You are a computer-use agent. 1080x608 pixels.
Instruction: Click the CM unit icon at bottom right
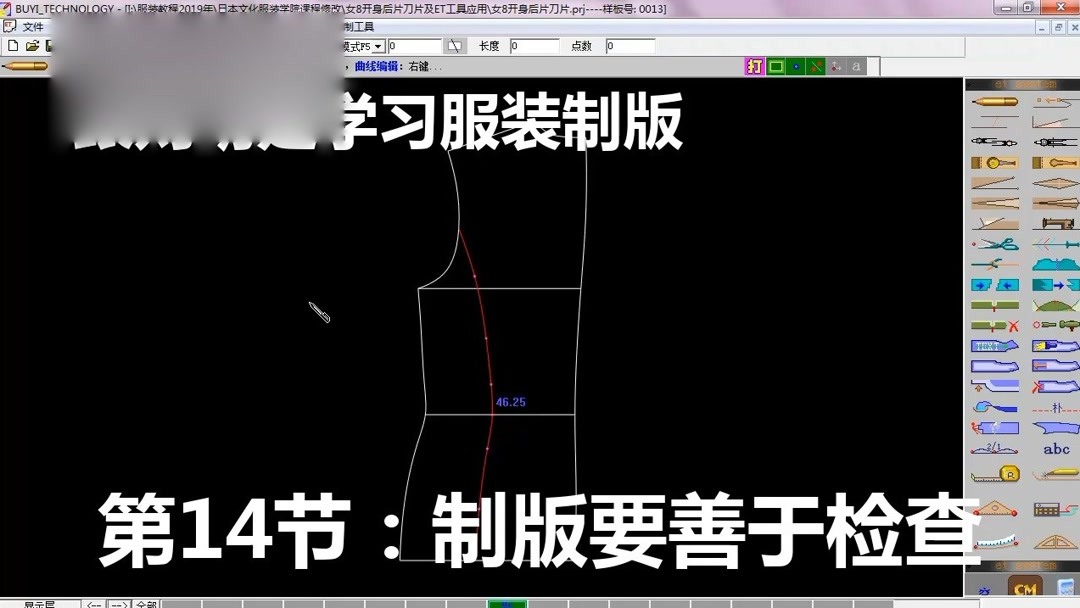tap(1024, 589)
